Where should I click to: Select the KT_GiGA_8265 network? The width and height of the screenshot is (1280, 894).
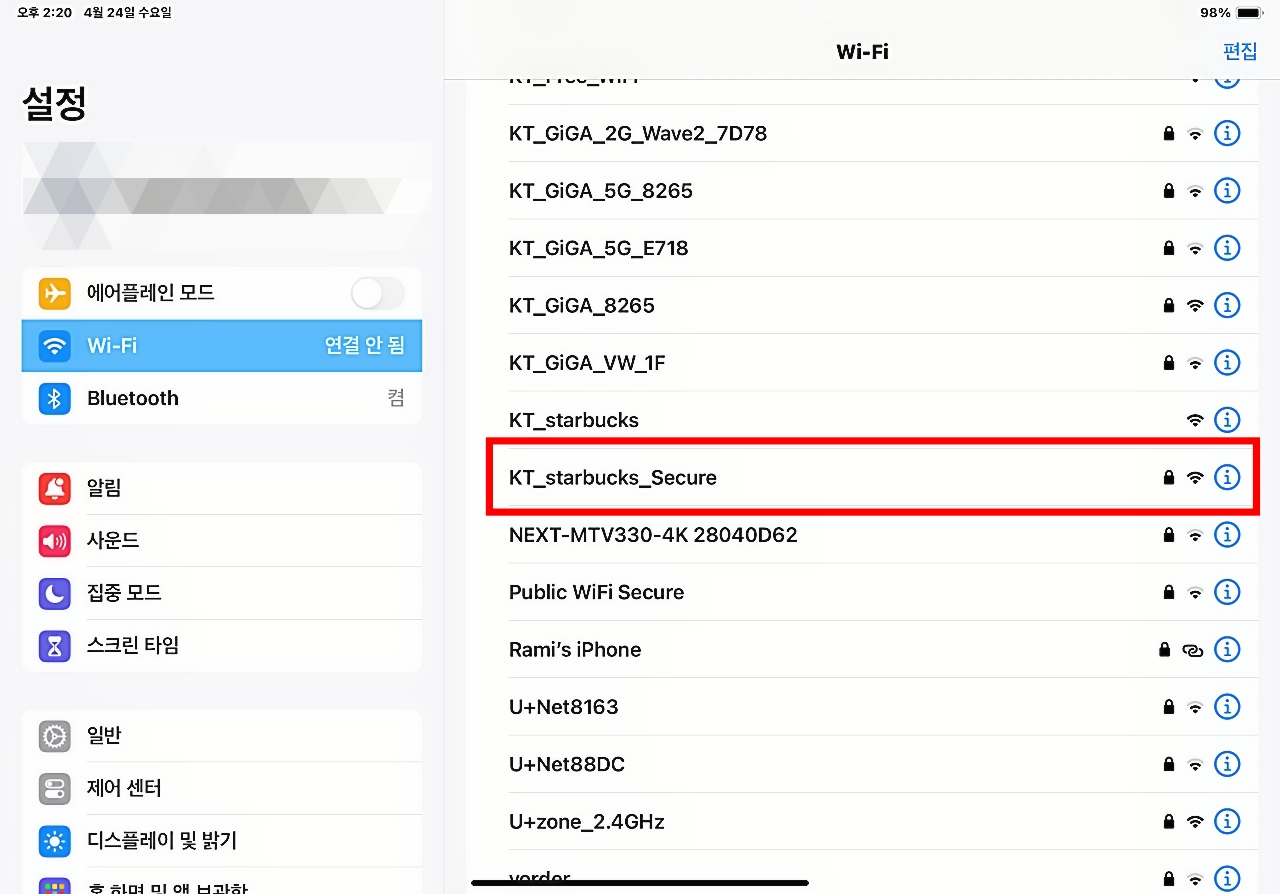tap(862, 305)
